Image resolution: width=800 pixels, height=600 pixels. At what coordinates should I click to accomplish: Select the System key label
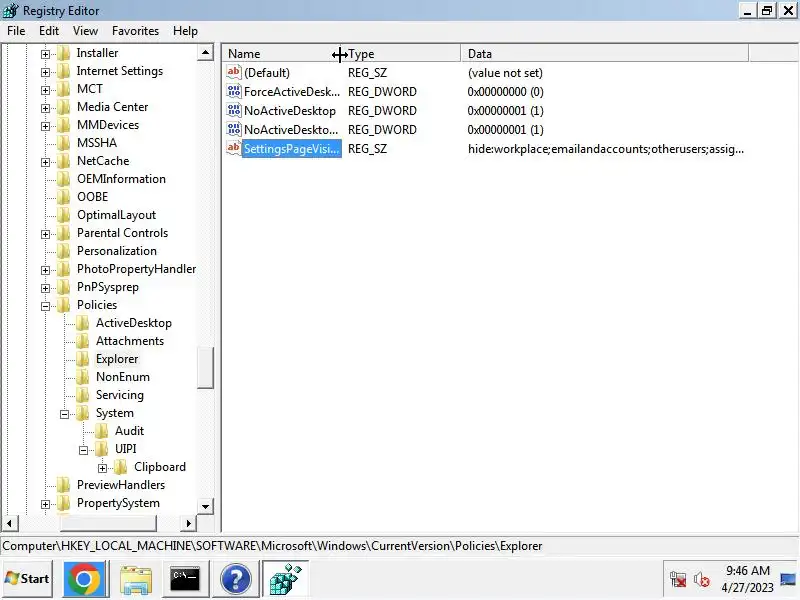115,413
